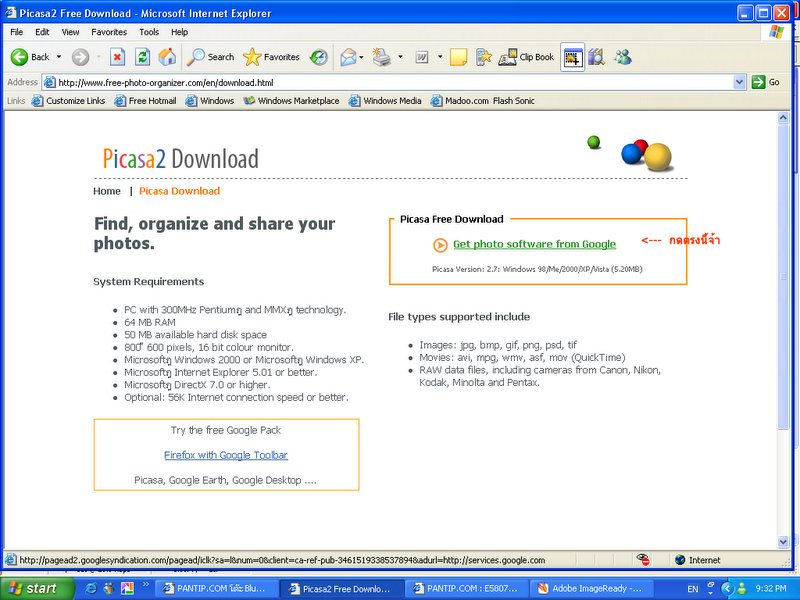Click the Mail envelope toolbar icon
The image size is (800, 600).
(348, 57)
